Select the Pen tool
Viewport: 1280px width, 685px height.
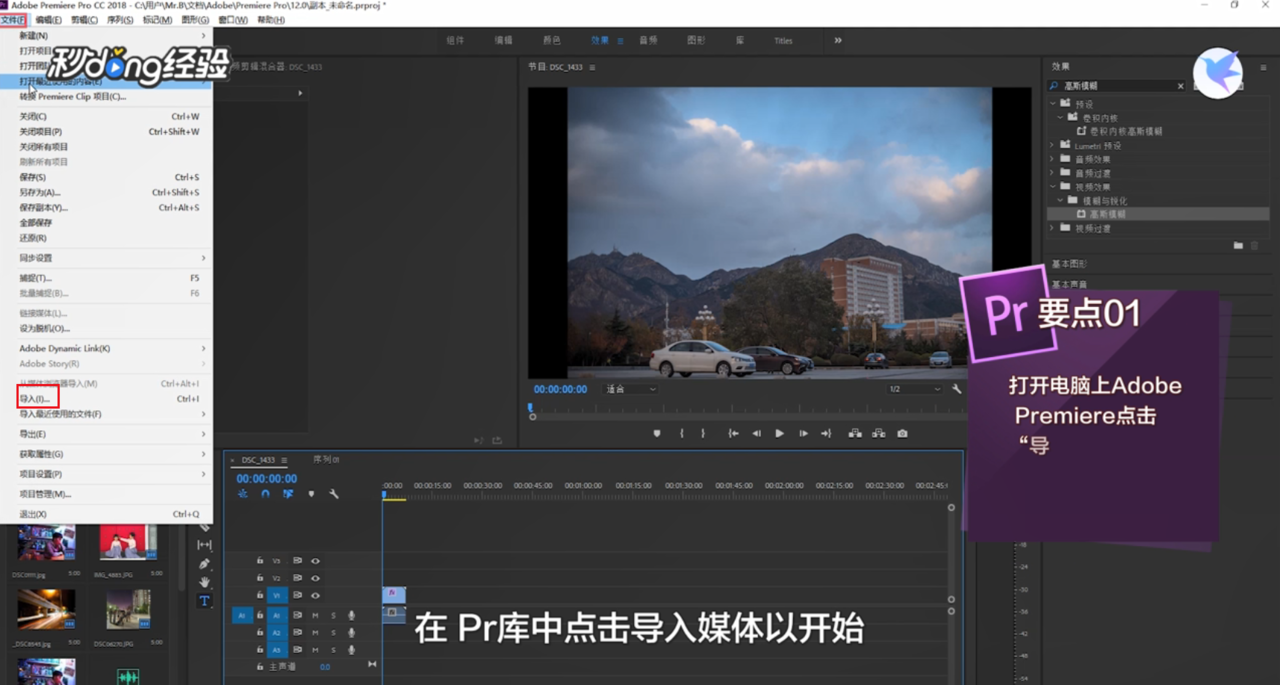(204, 564)
